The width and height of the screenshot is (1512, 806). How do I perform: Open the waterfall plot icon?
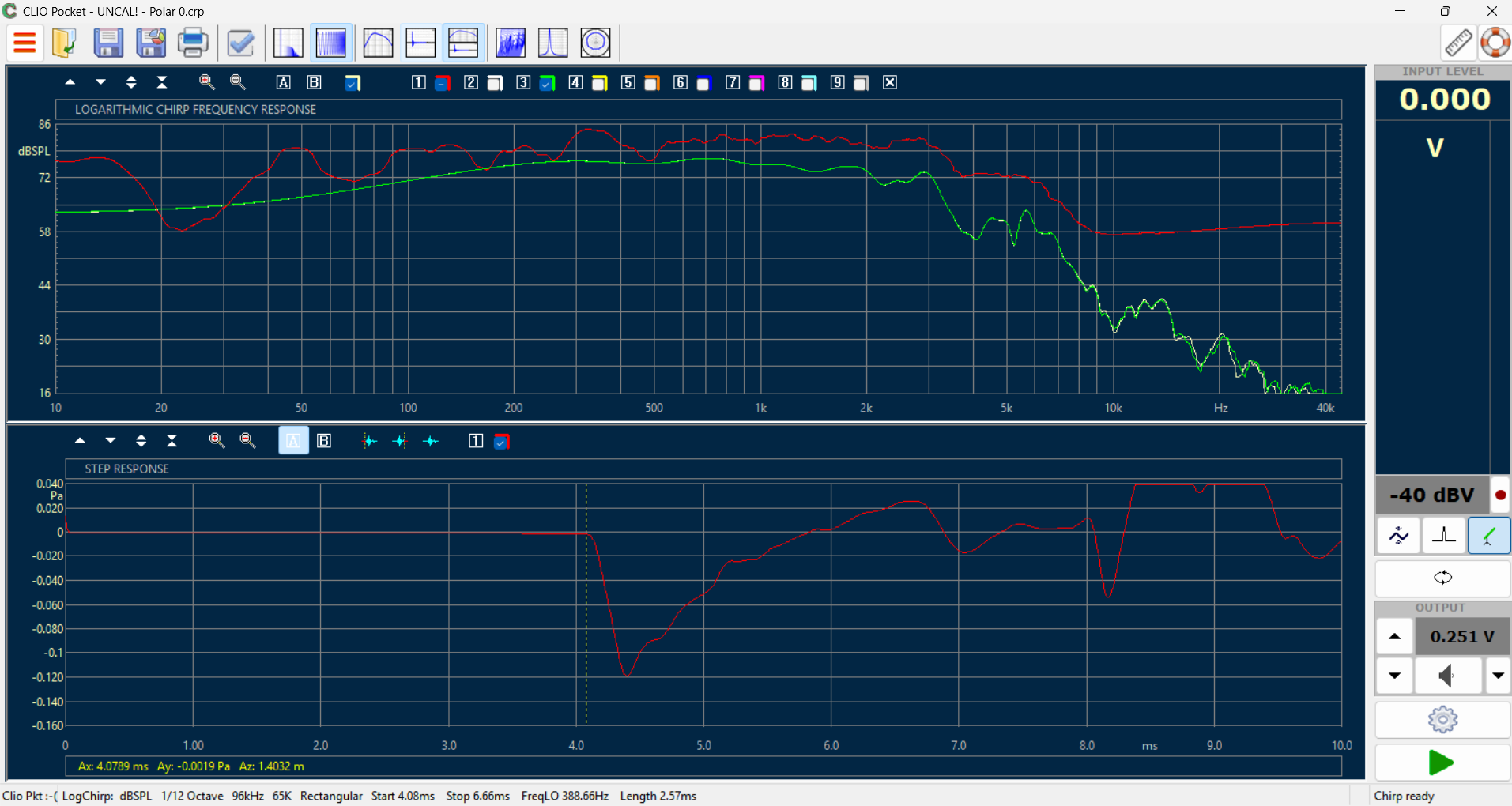pos(511,43)
